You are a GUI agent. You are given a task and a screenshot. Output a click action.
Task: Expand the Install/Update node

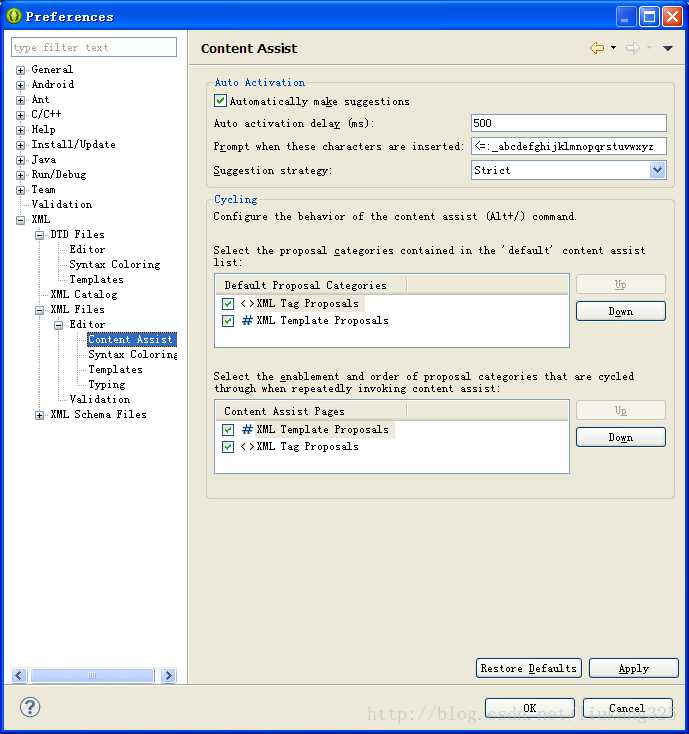(20, 145)
